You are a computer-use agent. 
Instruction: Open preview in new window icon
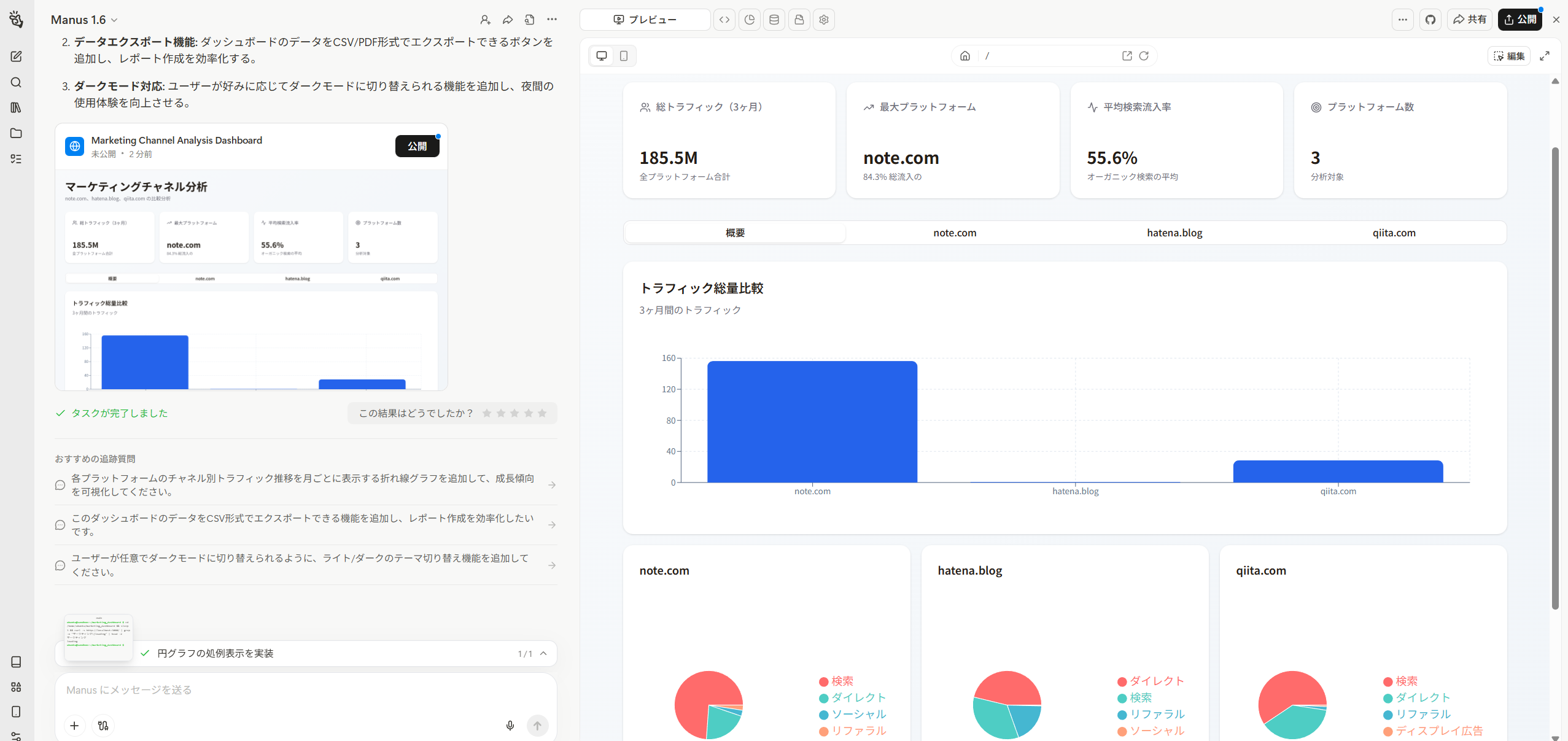[x=1127, y=56]
